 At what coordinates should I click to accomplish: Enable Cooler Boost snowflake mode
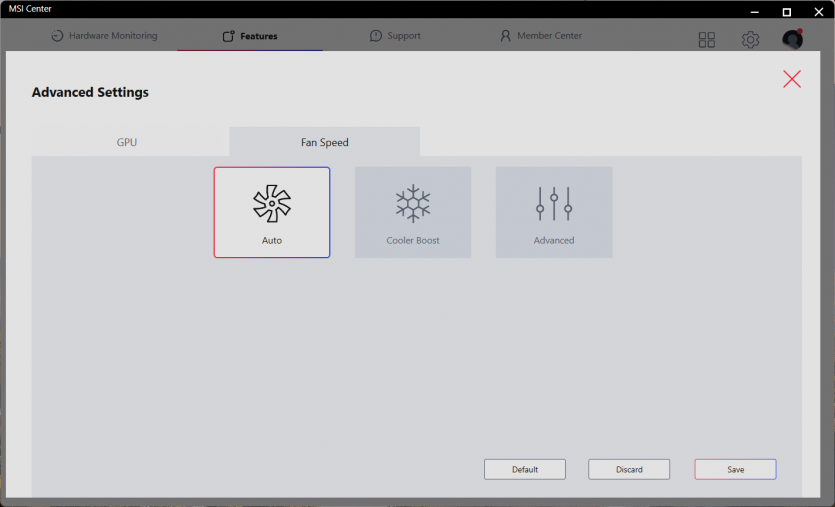tap(413, 212)
